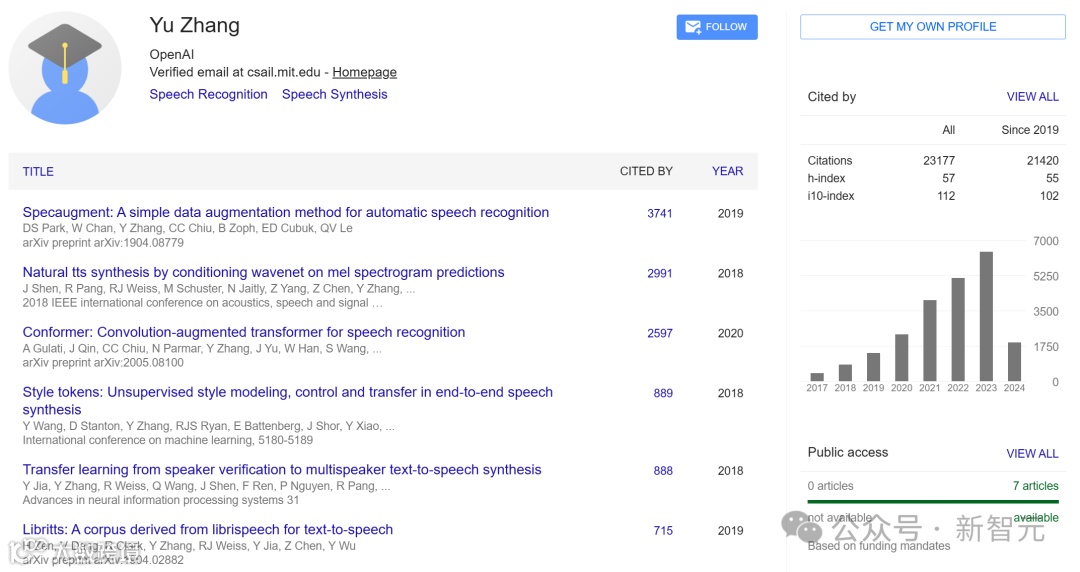The image size is (1080, 572).
Task: Click Get My Own Profile button
Action: [932, 27]
